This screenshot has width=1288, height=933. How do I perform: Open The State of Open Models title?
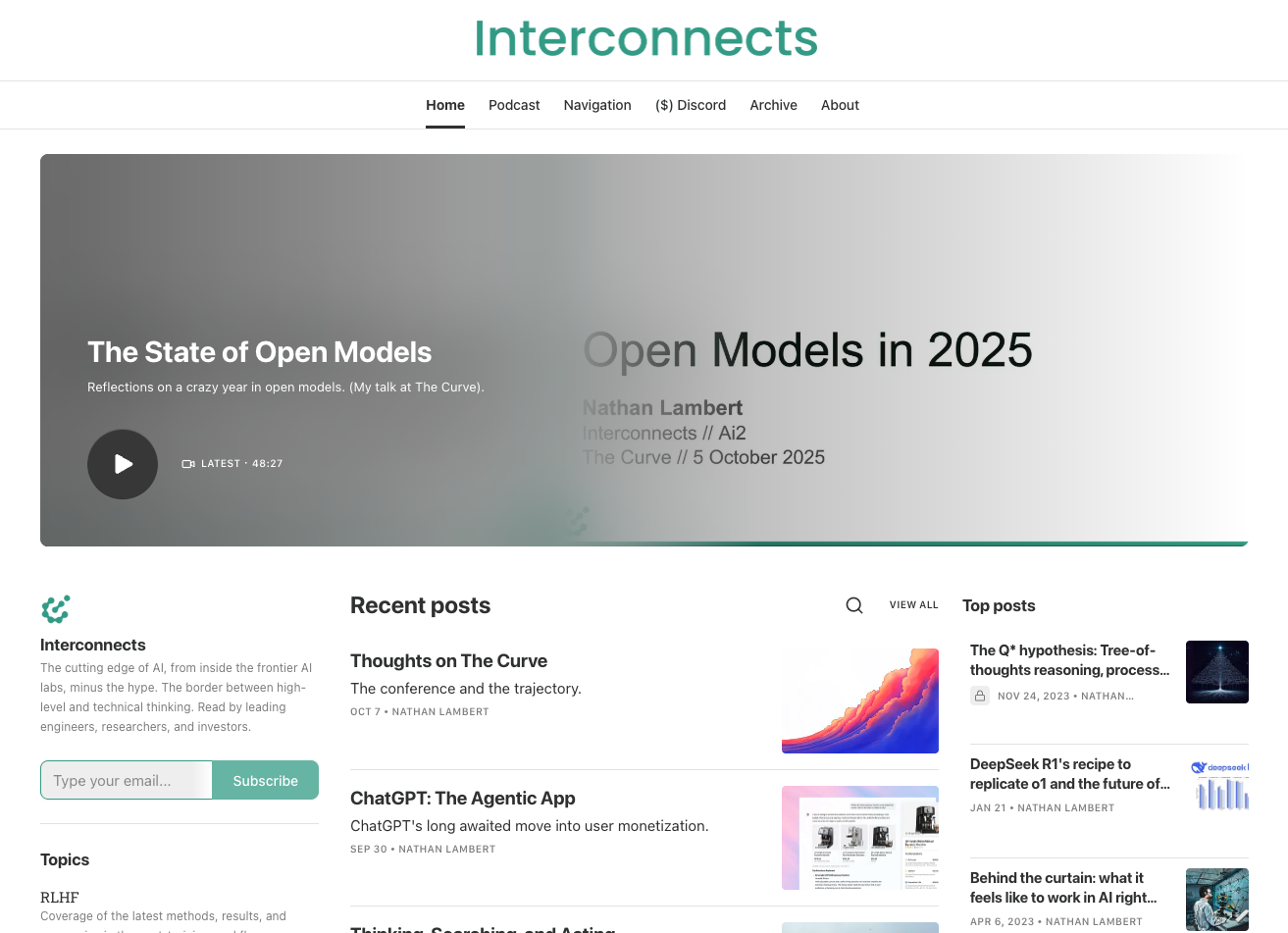click(x=259, y=352)
